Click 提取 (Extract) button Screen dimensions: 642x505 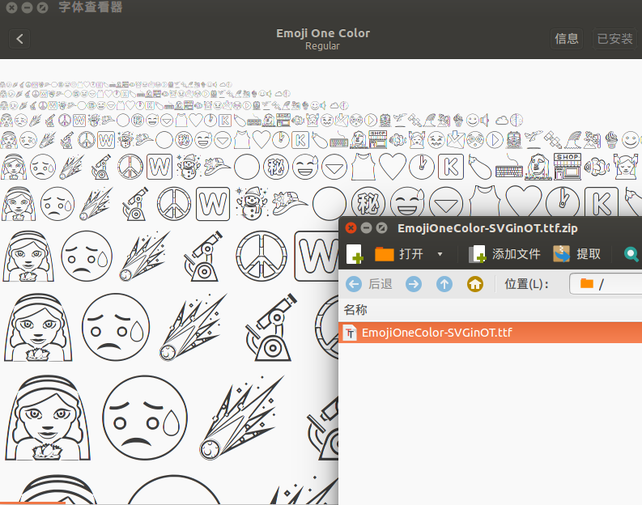[577, 255]
